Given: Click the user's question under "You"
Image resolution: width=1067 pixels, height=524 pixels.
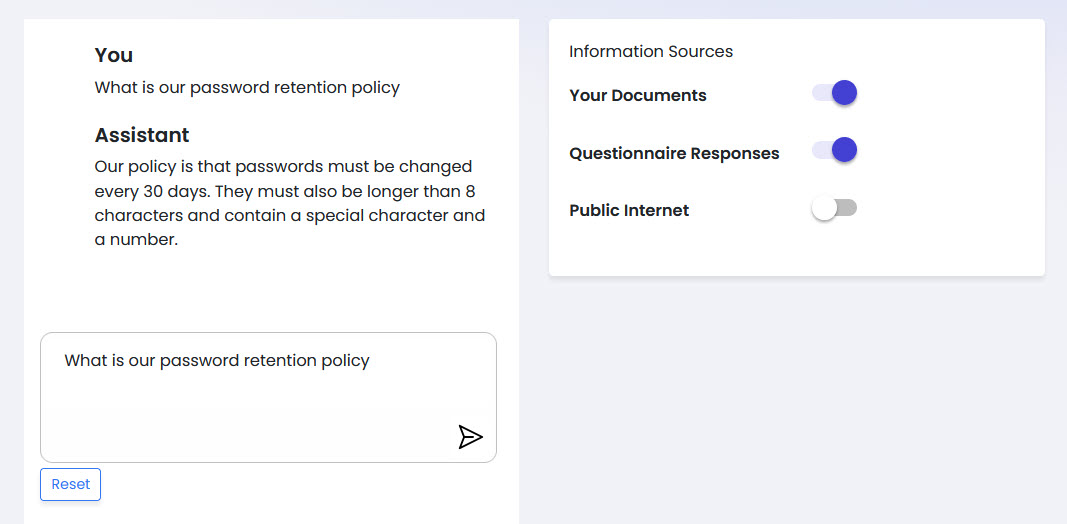Looking at the screenshot, I should coord(247,88).
